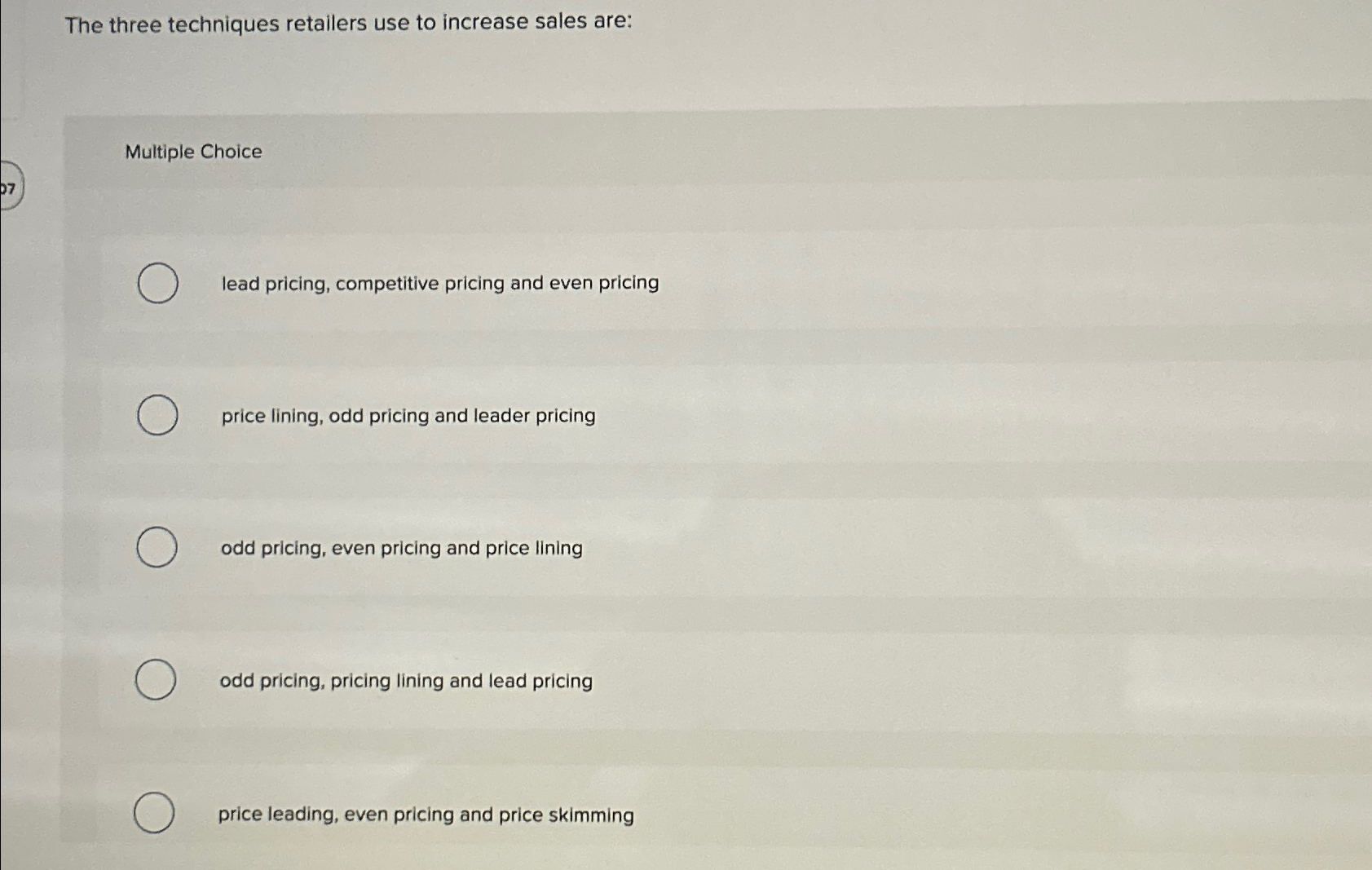The image size is (1372, 870).
Task: Click the first answer radio circle
Action: click(x=157, y=283)
